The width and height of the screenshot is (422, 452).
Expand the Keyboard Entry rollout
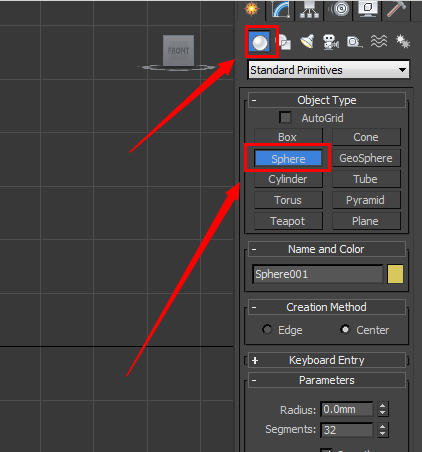(x=327, y=360)
